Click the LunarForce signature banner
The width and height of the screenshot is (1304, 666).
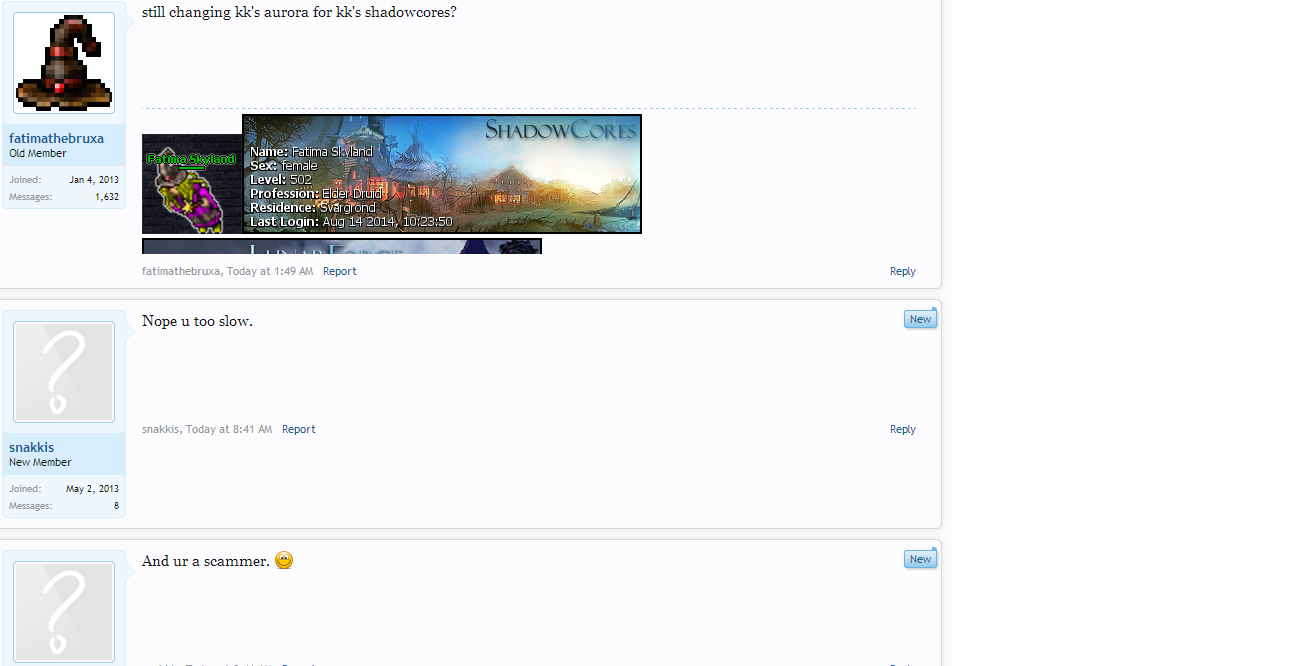pyautogui.click(x=342, y=246)
